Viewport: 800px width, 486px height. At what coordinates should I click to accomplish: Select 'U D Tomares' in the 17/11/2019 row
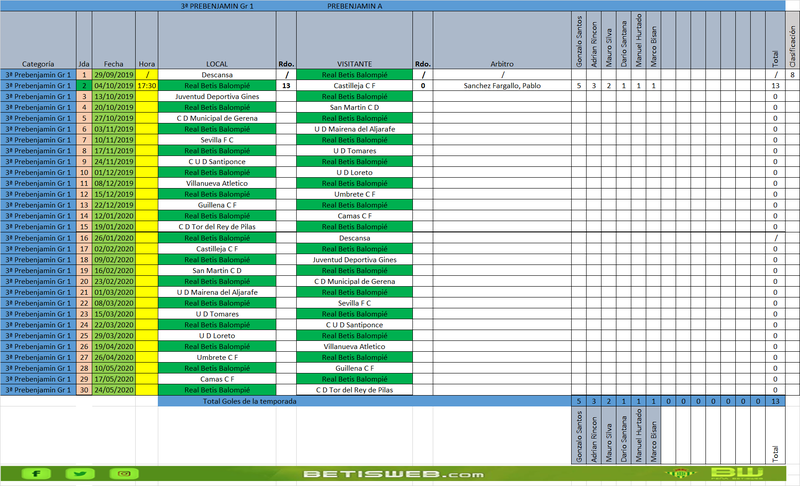pos(355,150)
